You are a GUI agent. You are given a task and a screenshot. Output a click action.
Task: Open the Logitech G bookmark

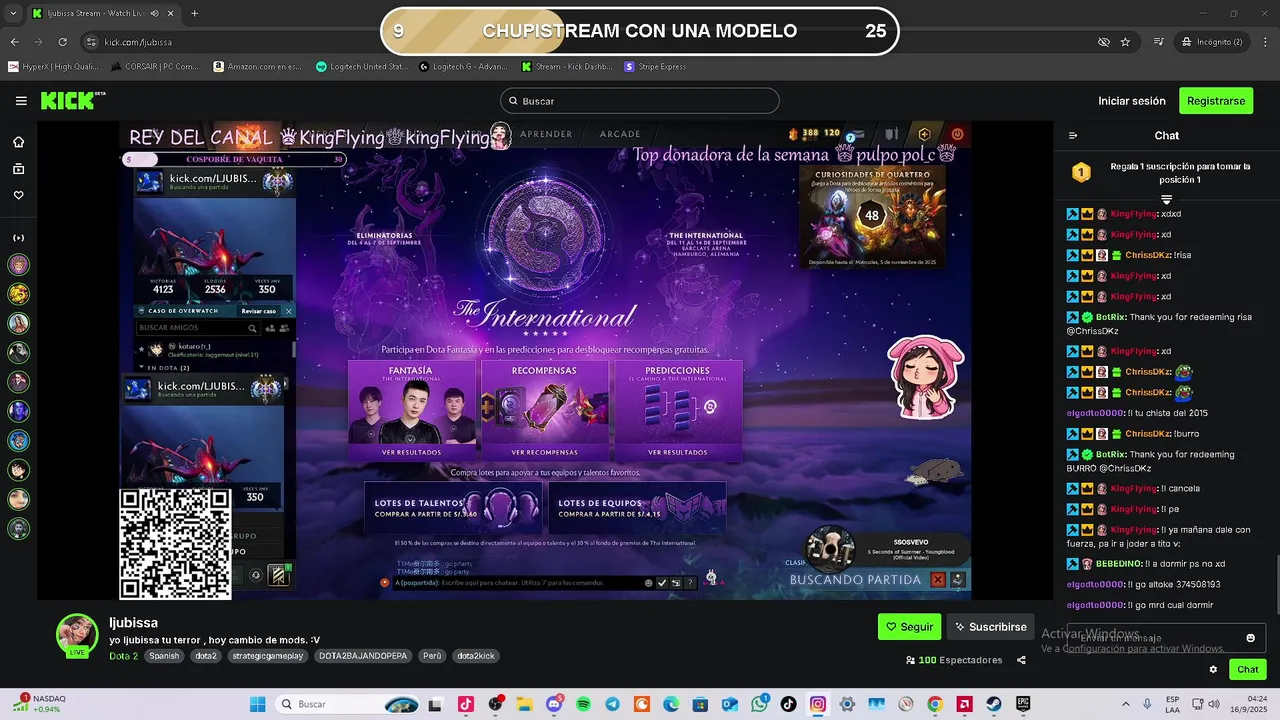(465, 67)
